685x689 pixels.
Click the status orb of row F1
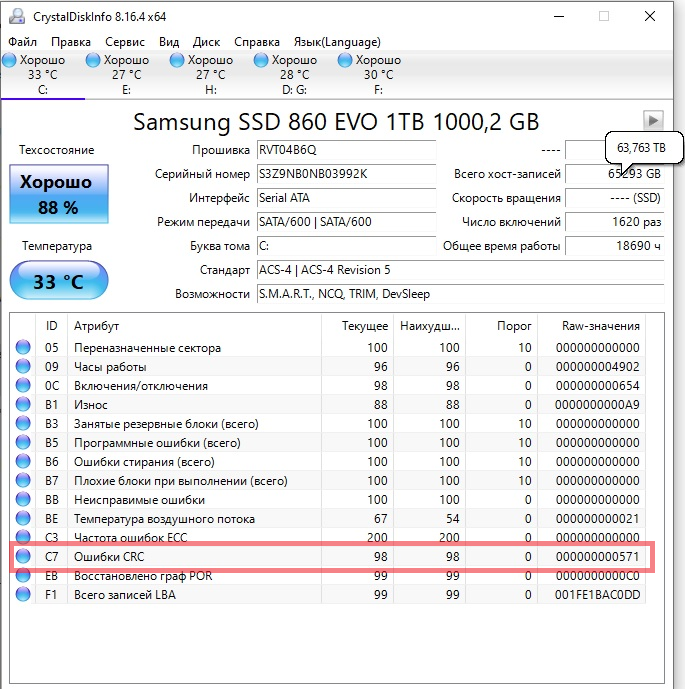pos(23,595)
